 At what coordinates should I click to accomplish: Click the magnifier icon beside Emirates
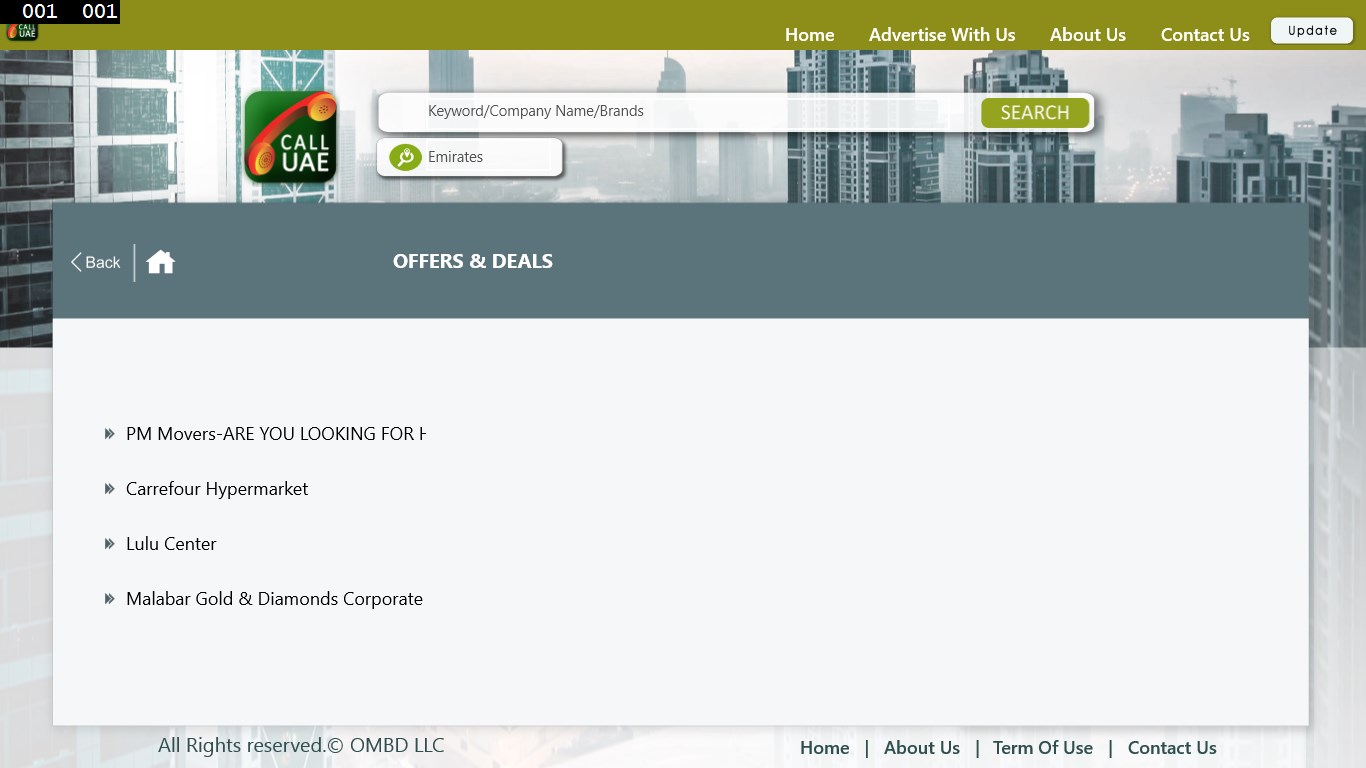pos(404,157)
